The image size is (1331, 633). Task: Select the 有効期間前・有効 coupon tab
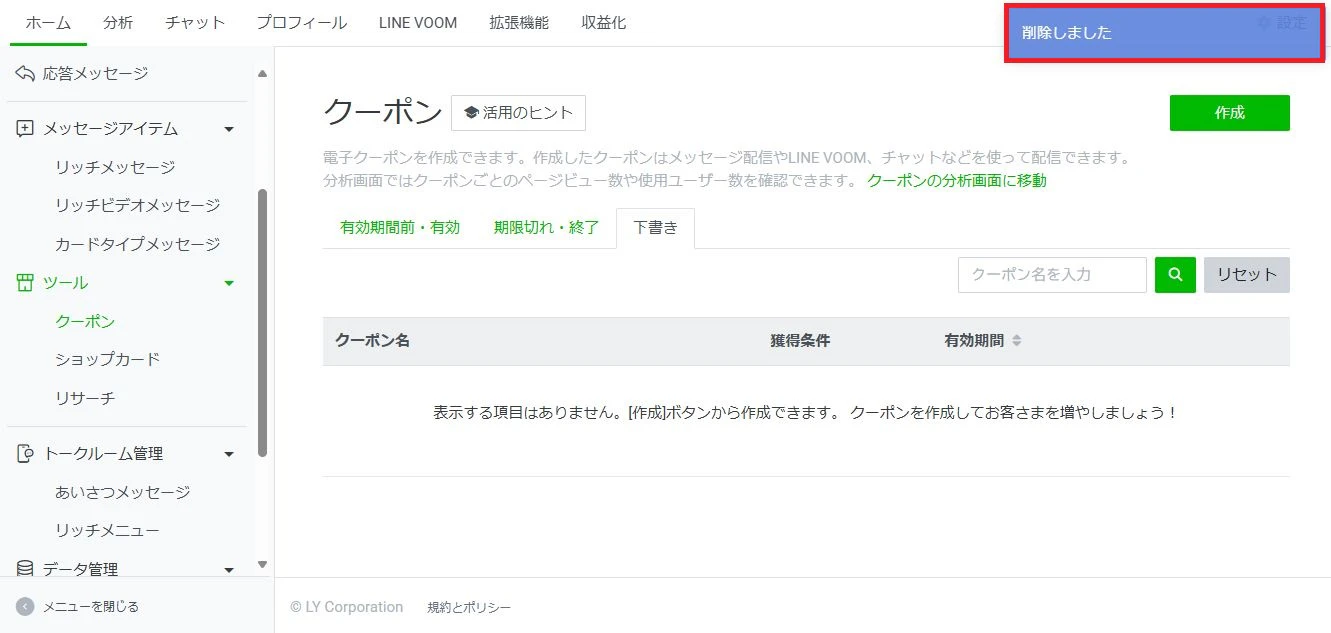400,228
